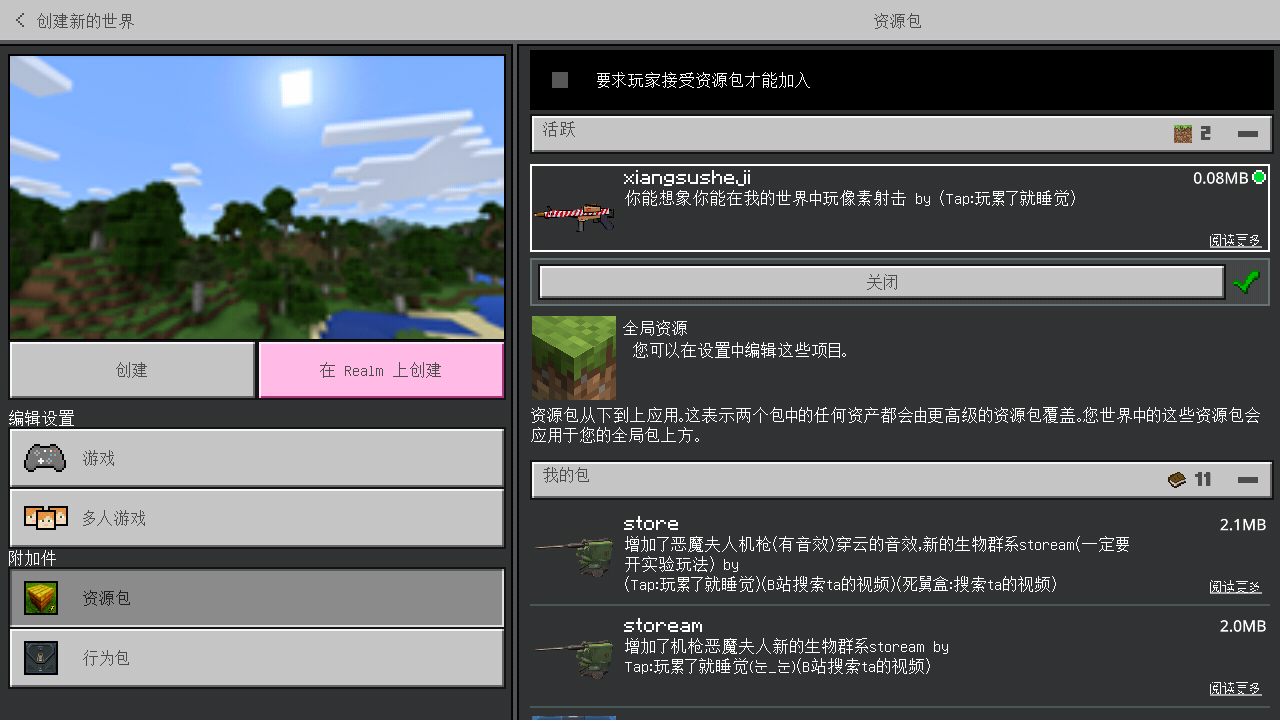Click the block icon for 资源包
Image resolution: width=1280 pixels, height=720 pixels.
pos(41,598)
